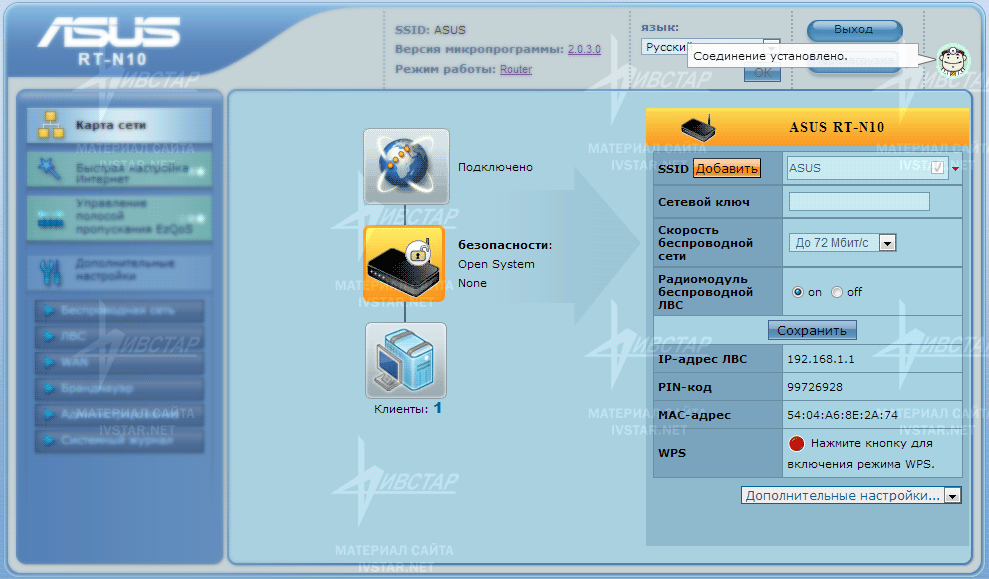Open the До 72 Мбит/с speed dropdown

(843, 243)
